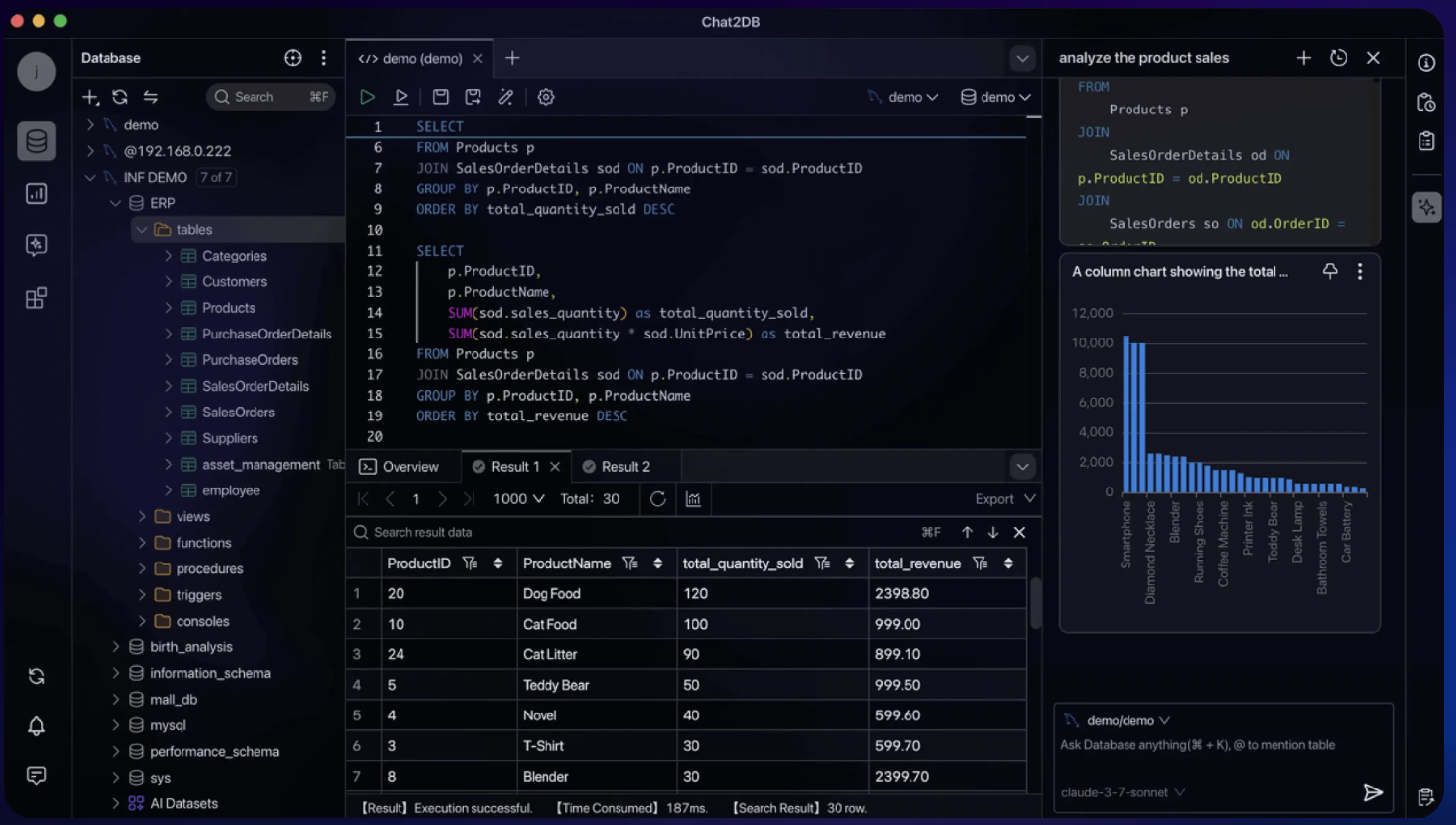1456x825 pixels.
Task: Click the results table vertical scrollbar
Action: click(x=1035, y=602)
